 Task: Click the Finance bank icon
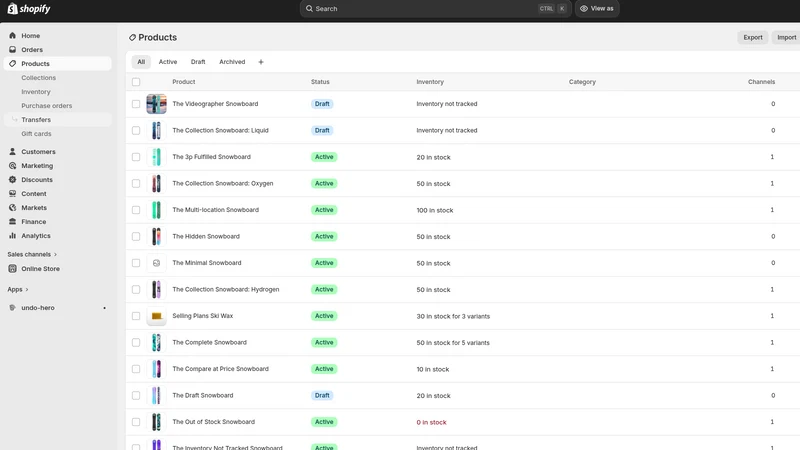point(12,221)
